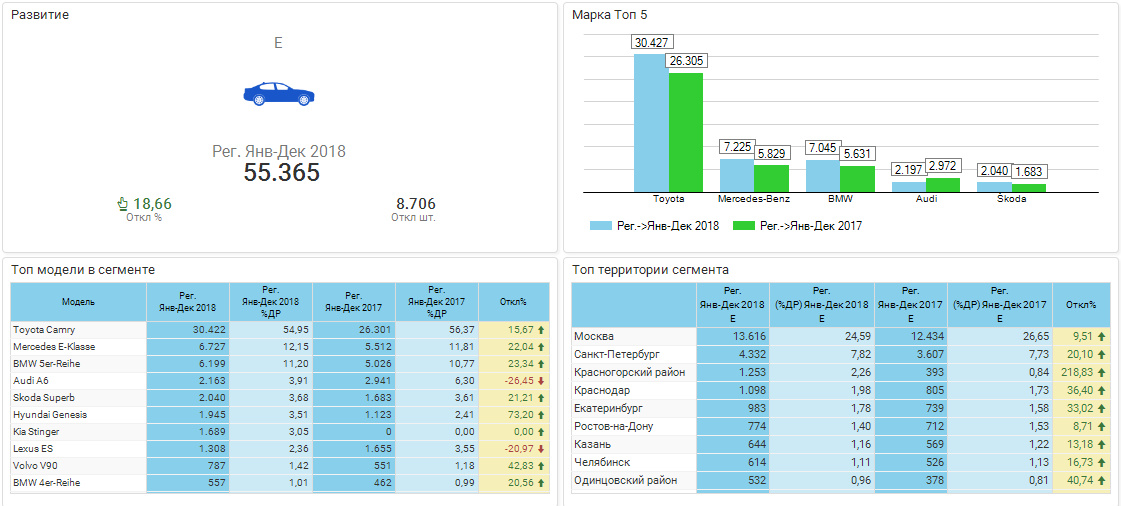Sort models table by Откл% header
The image size is (1121, 506).
pos(514,302)
